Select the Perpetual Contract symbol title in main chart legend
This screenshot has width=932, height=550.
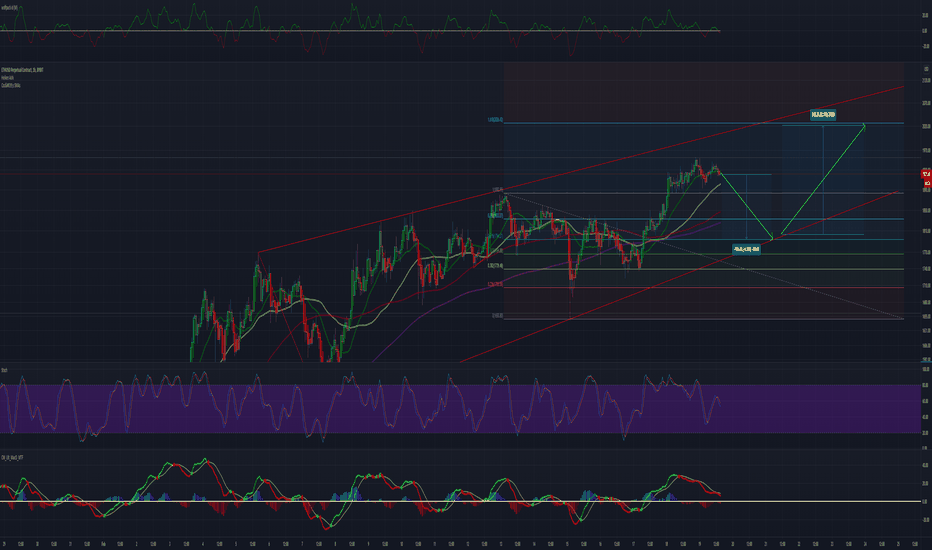pyautogui.click(x=22, y=70)
